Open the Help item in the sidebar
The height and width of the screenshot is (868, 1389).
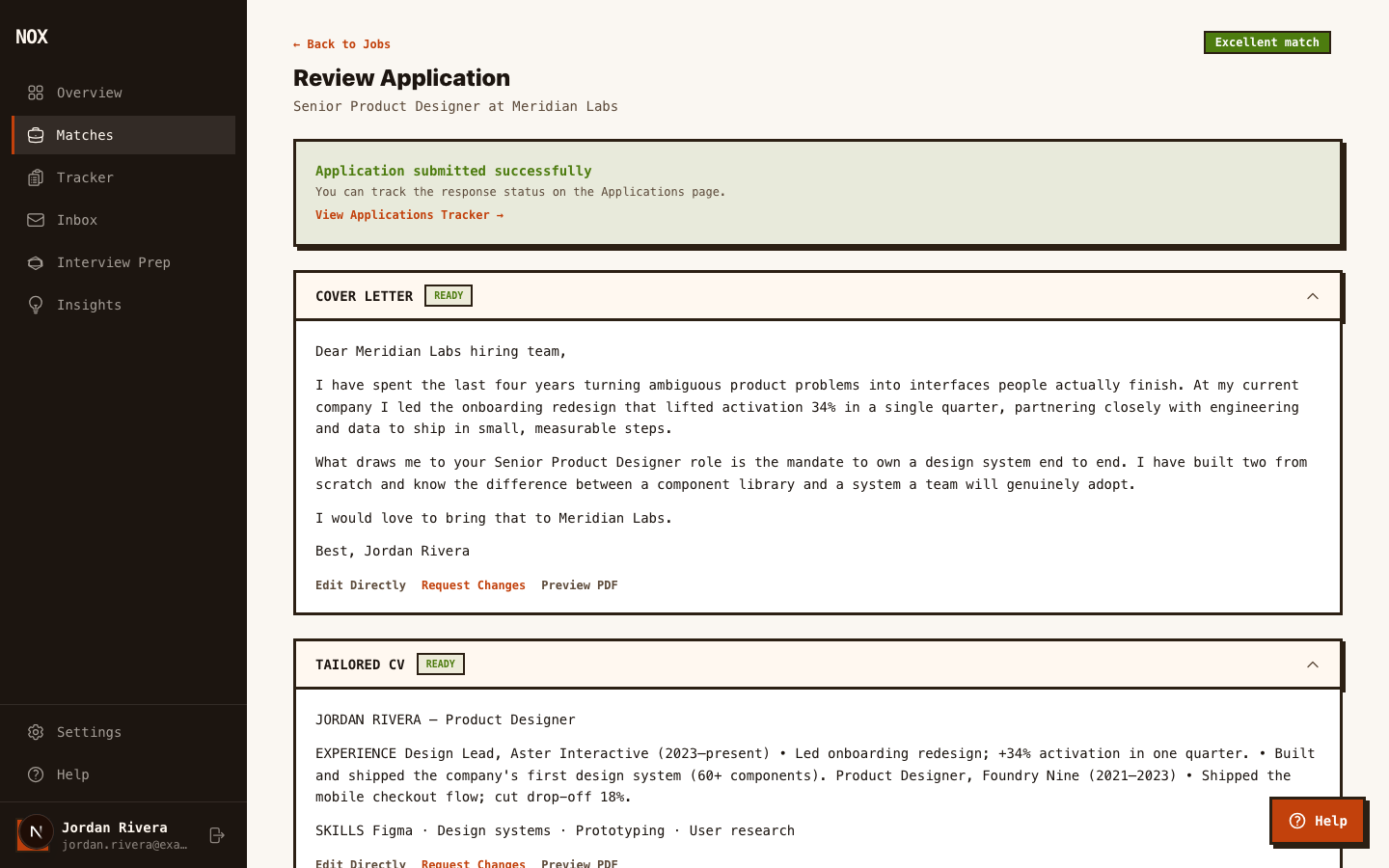[x=123, y=774]
